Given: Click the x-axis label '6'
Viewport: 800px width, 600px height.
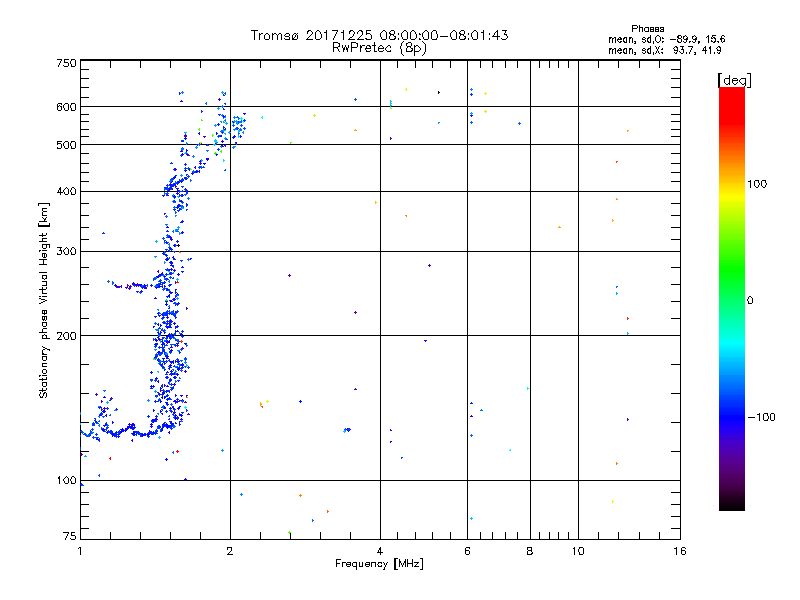Looking at the screenshot, I should pos(467,551).
